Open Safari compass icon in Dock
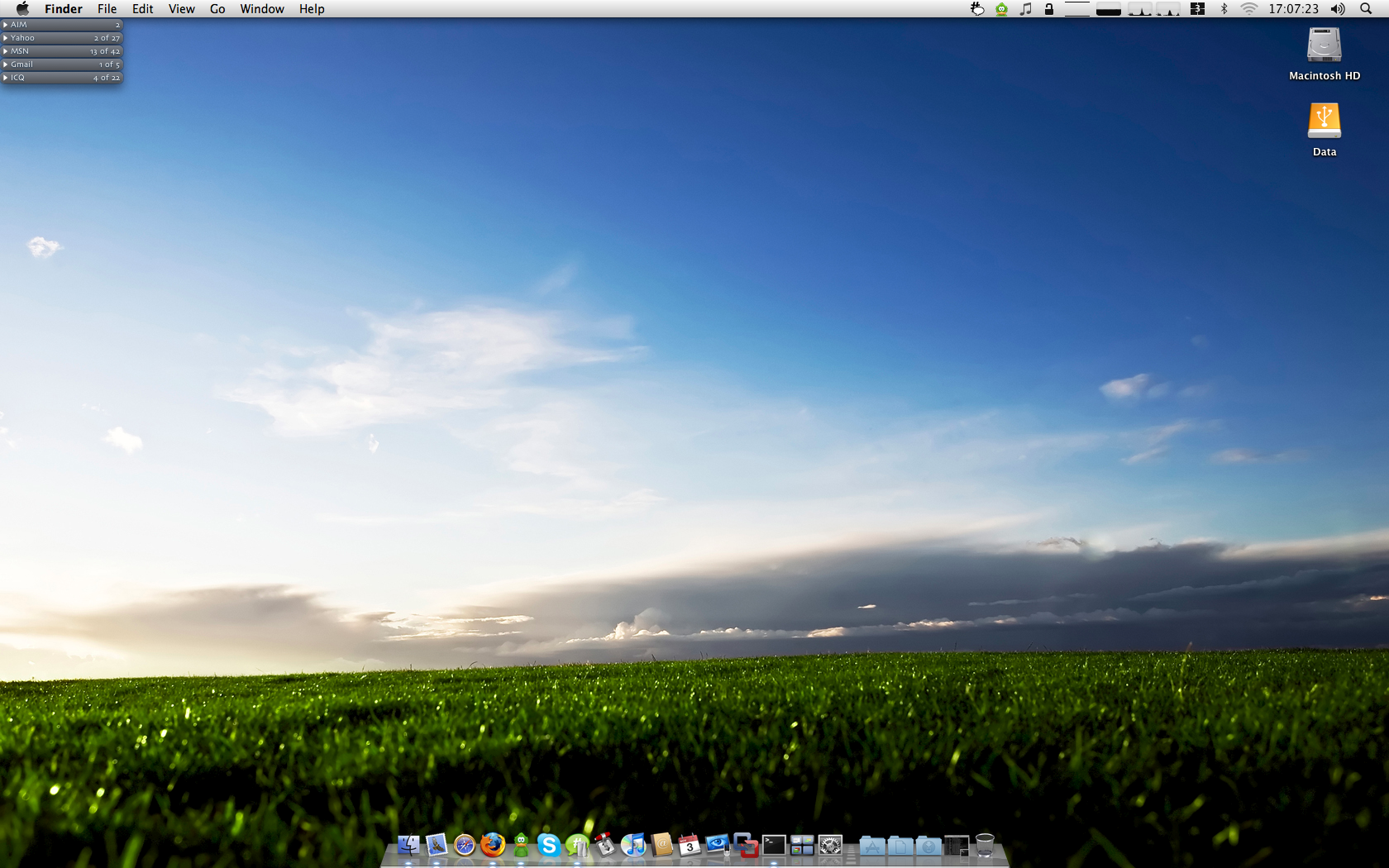This screenshot has height=868, width=1389. point(465,845)
